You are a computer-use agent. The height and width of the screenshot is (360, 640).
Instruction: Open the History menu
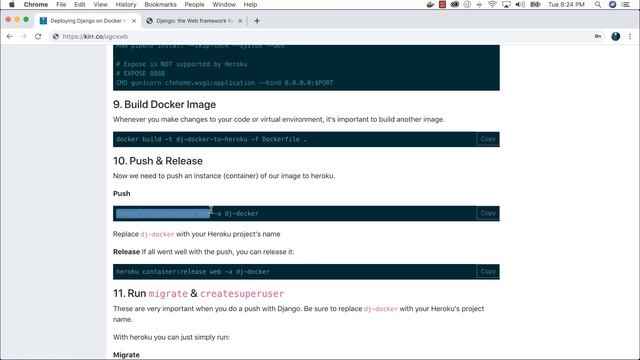(126, 4)
